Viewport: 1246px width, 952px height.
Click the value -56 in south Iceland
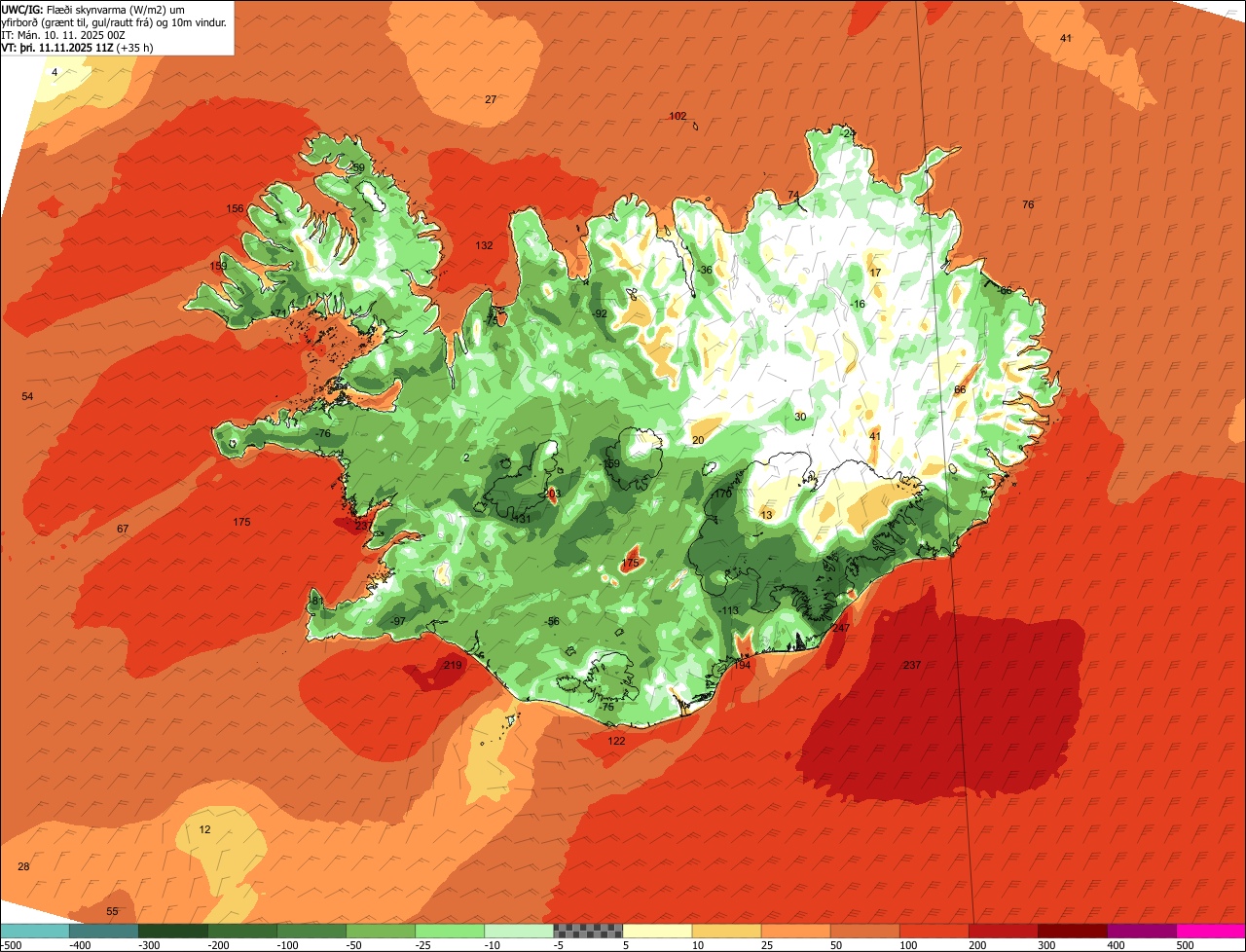[x=552, y=621]
